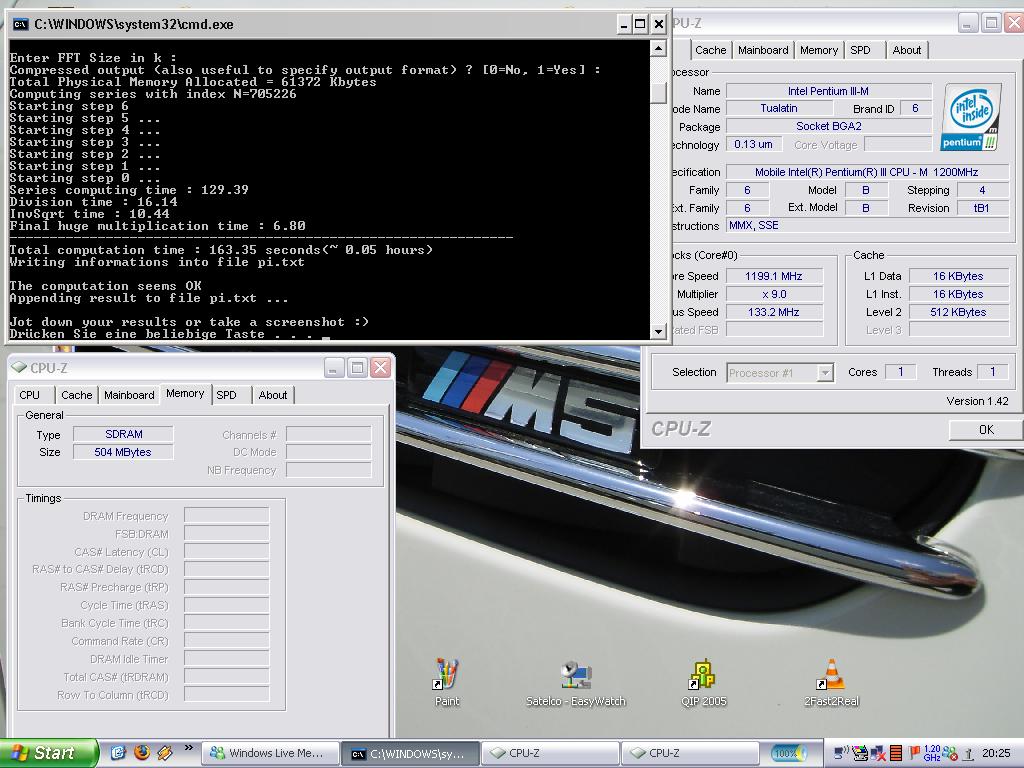Open 2Fast2Real VLC shortcut
This screenshot has width=1024, height=768.
click(x=831, y=682)
